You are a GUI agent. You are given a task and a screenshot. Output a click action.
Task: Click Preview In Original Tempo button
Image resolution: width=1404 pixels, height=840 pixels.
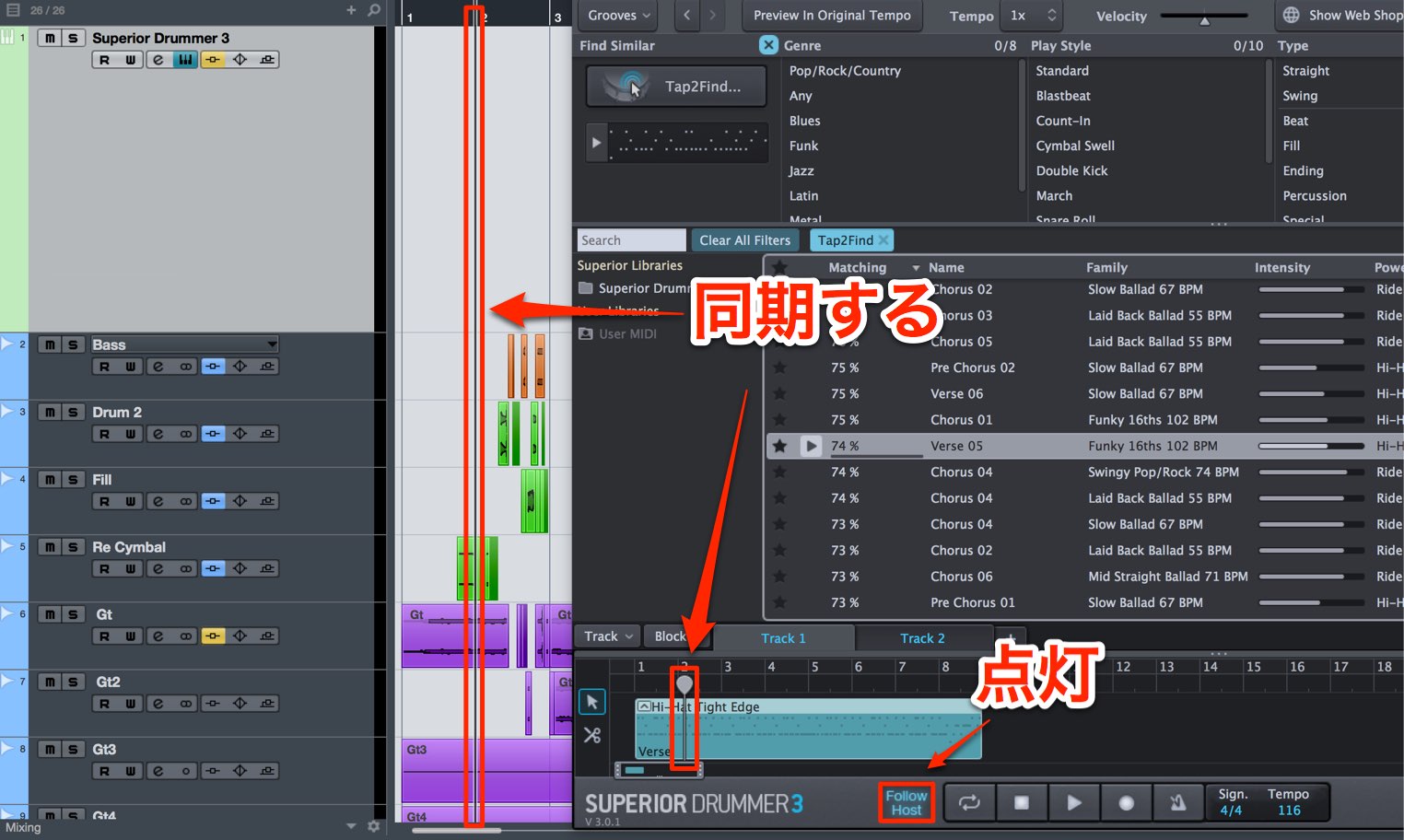[x=832, y=16]
